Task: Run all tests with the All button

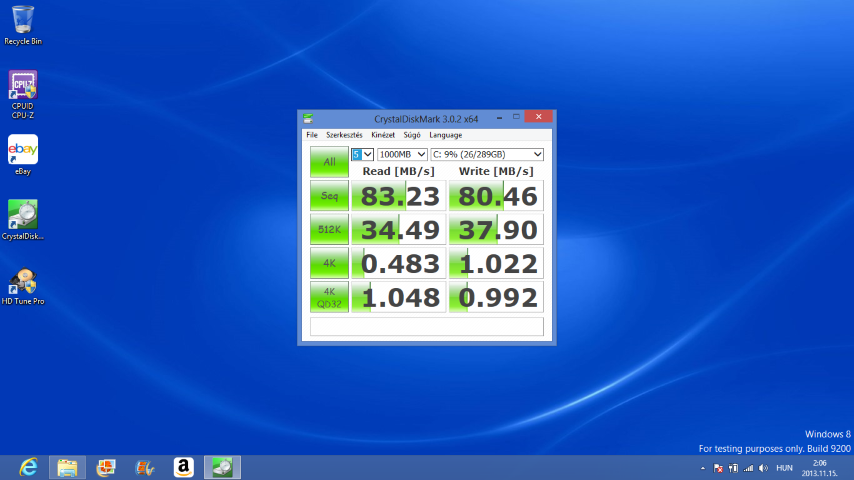Action: (329, 161)
